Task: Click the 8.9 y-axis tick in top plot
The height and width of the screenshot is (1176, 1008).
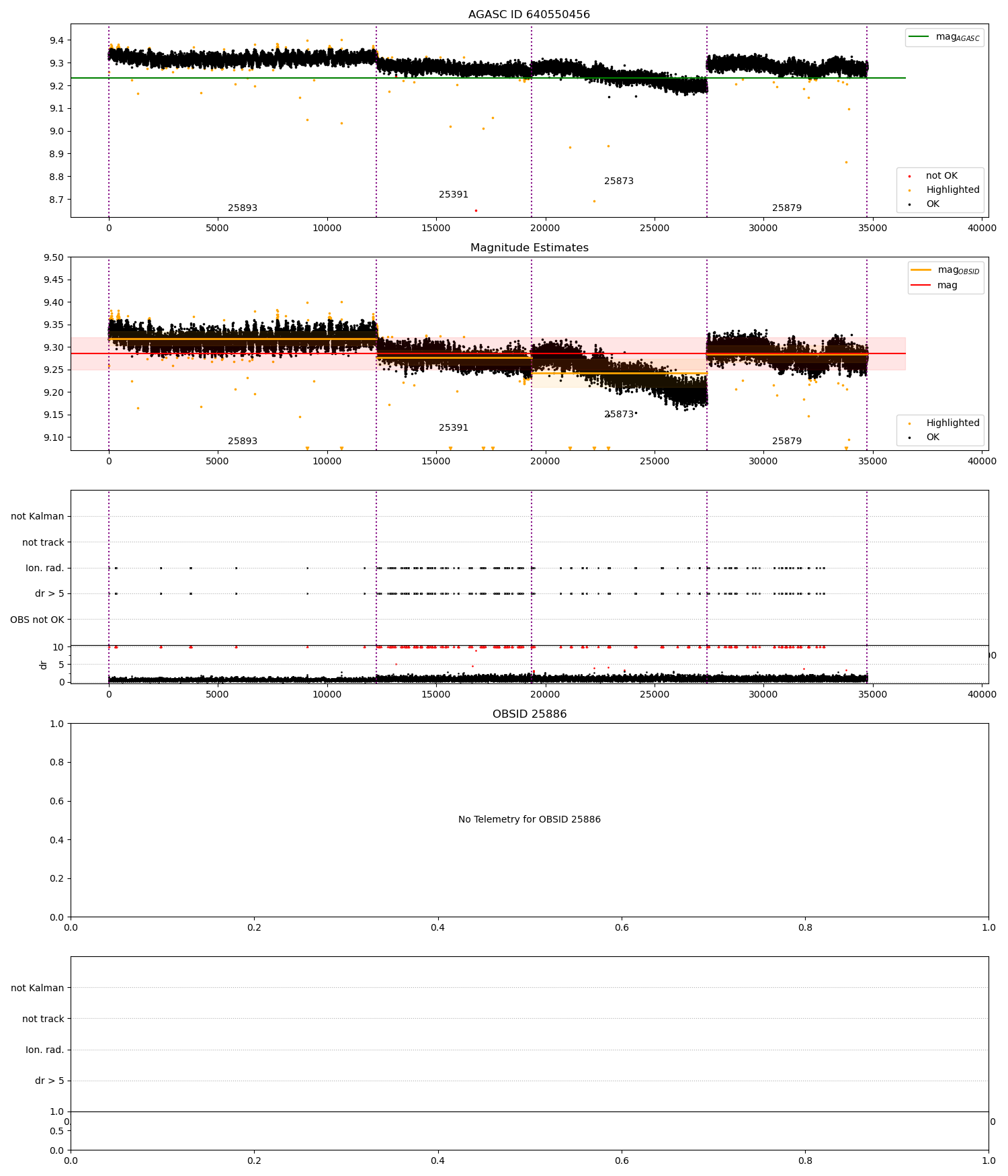Action: [x=56, y=154]
